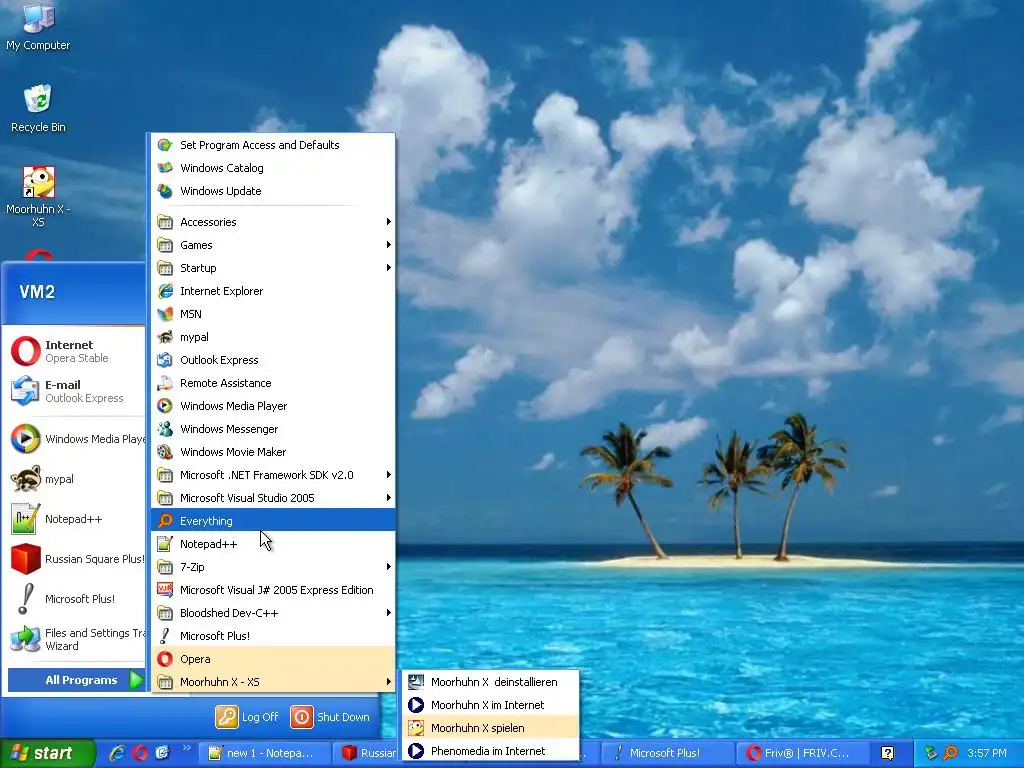Click the VM2 user name header
This screenshot has height=768, width=1024.
pyautogui.click(x=37, y=292)
